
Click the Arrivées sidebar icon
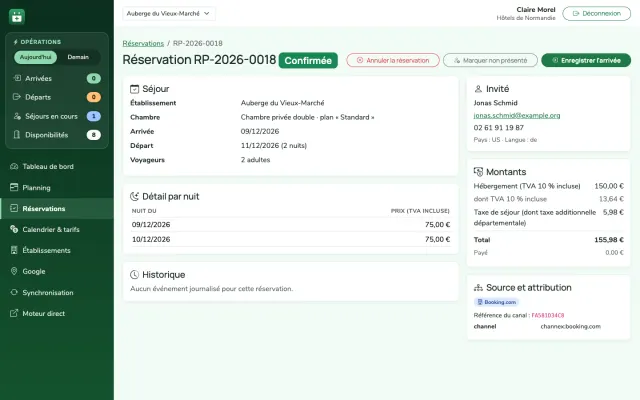click(x=17, y=78)
